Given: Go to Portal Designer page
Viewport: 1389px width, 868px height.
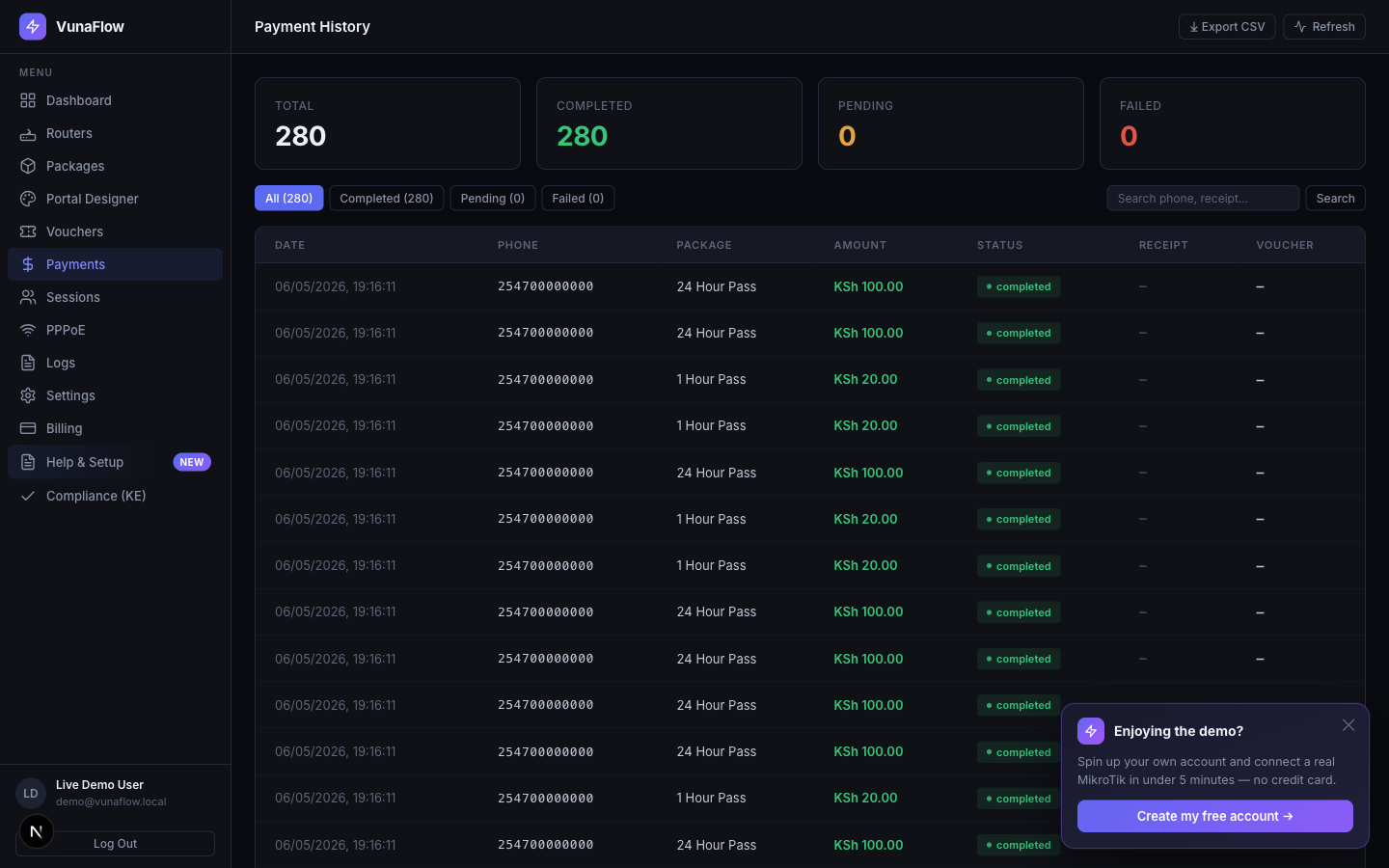Looking at the screenshot, I should point(115,199).
